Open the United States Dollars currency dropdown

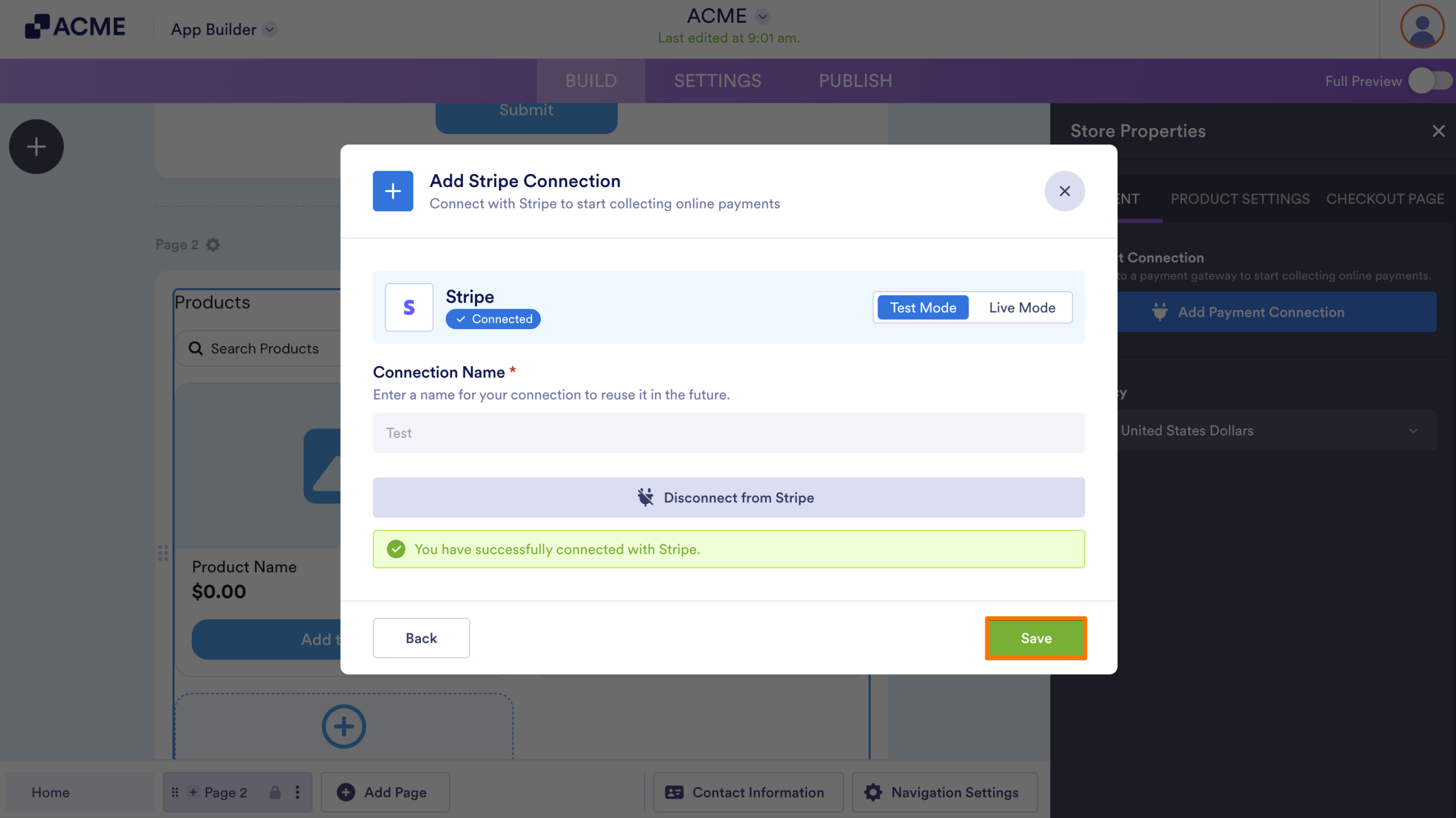pyautogui.click(x=1277, y=431)
